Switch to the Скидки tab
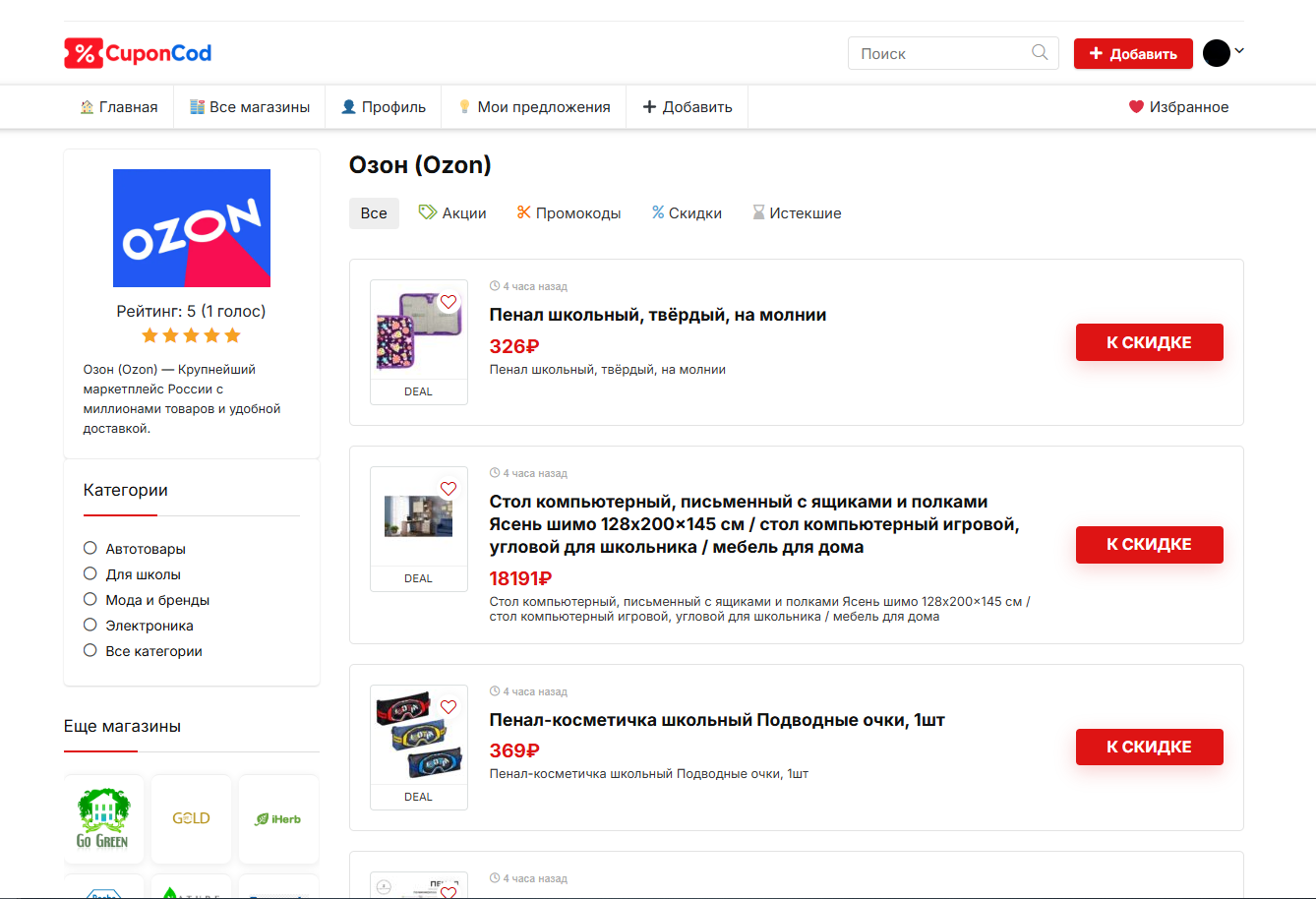The height and width of the screenshot is (899, 1316). click(687, 213)
